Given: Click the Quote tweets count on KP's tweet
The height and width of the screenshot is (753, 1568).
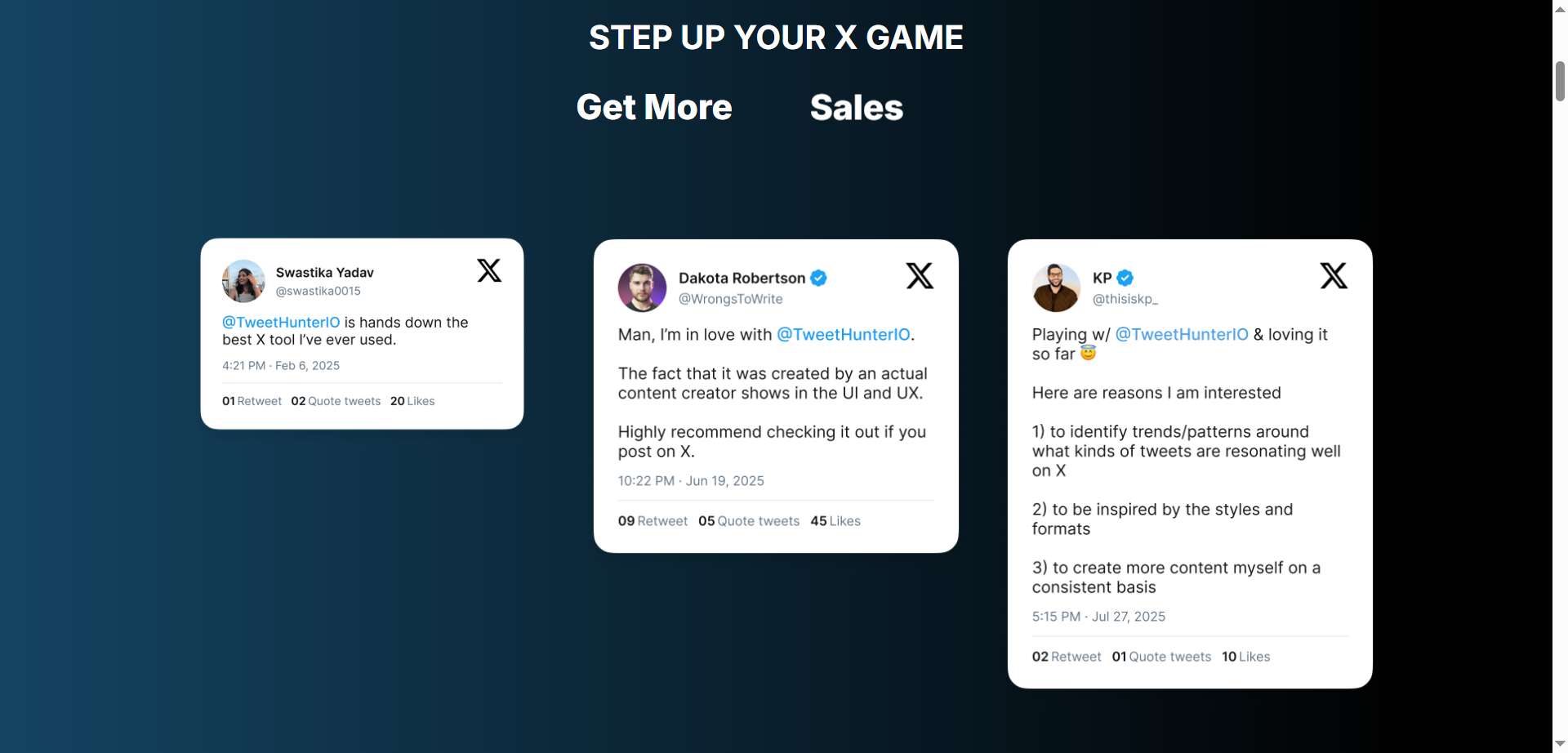Looking at the screenshot, I should tap(1160, 656).
